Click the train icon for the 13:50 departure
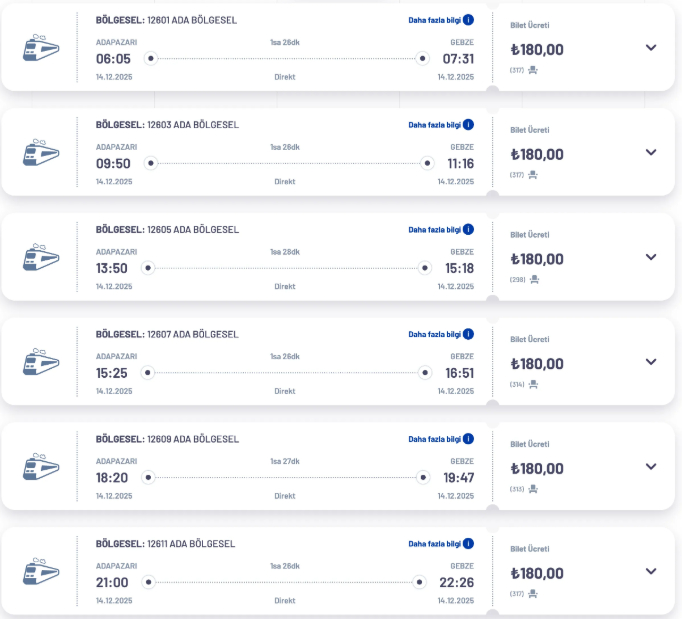The width and height of the screenshot is (682, 619). click(x=41, y=258)
